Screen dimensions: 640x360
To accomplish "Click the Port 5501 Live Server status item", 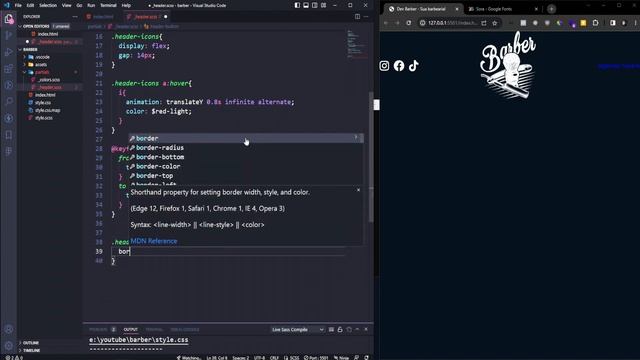I will coord(316,358).
